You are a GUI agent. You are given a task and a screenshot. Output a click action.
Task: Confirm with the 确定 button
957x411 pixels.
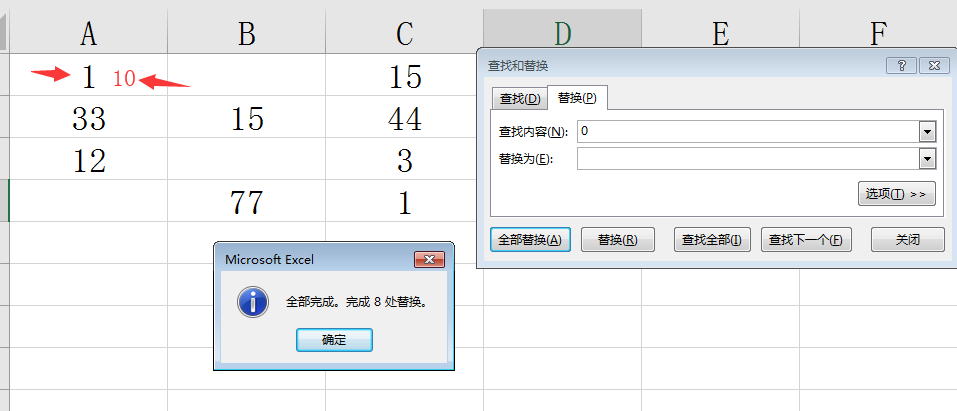[x=334, y=340]
